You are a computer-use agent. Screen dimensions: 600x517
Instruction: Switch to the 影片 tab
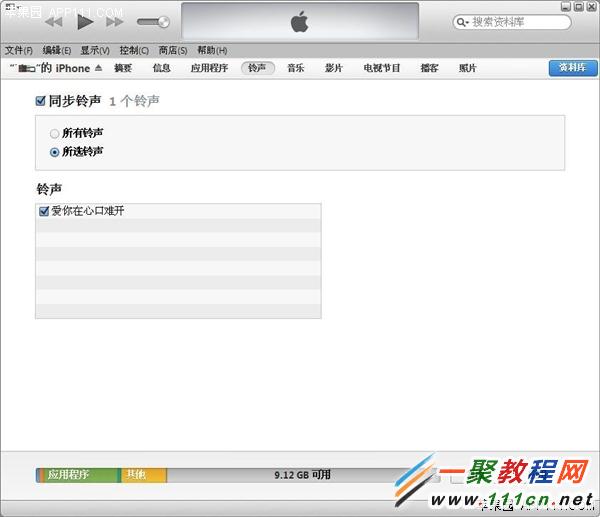click(333, 68)
